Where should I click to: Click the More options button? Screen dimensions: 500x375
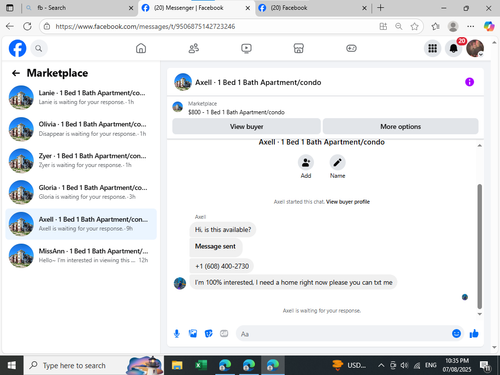click(400, 127)
